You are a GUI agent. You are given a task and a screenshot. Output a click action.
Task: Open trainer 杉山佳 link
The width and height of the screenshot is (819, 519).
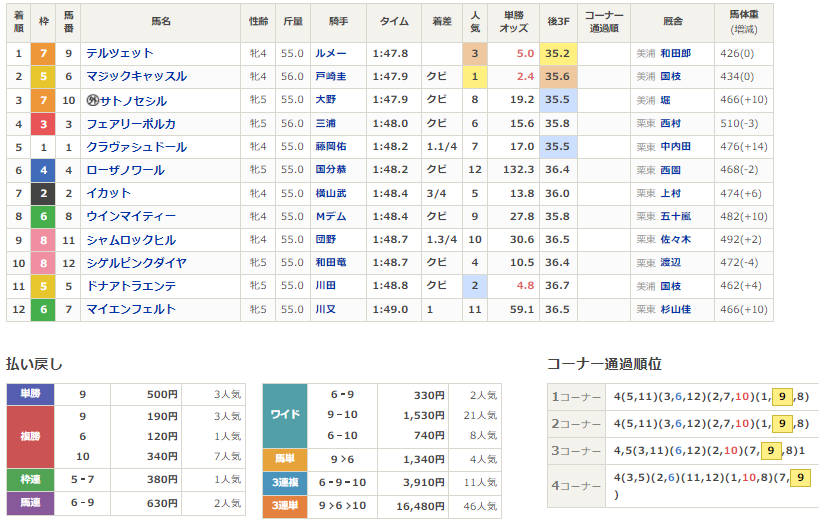point(675,309)
